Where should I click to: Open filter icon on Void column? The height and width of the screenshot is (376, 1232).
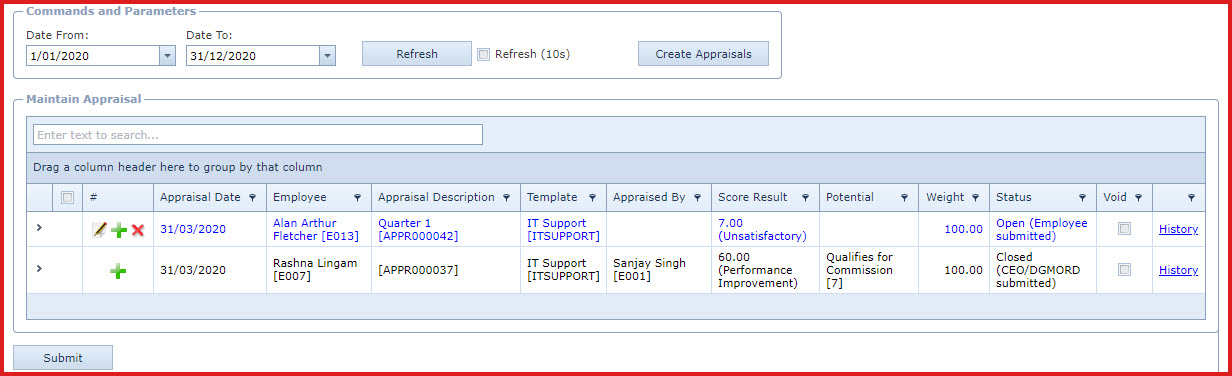[x=1138, y=198]
